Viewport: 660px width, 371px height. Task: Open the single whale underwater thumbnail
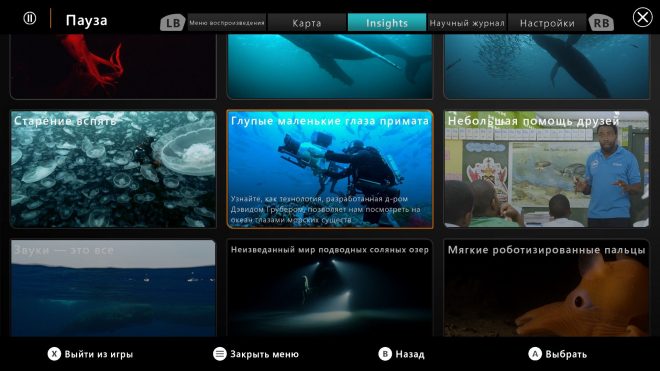pyautogui.click(x=330, y=67)
